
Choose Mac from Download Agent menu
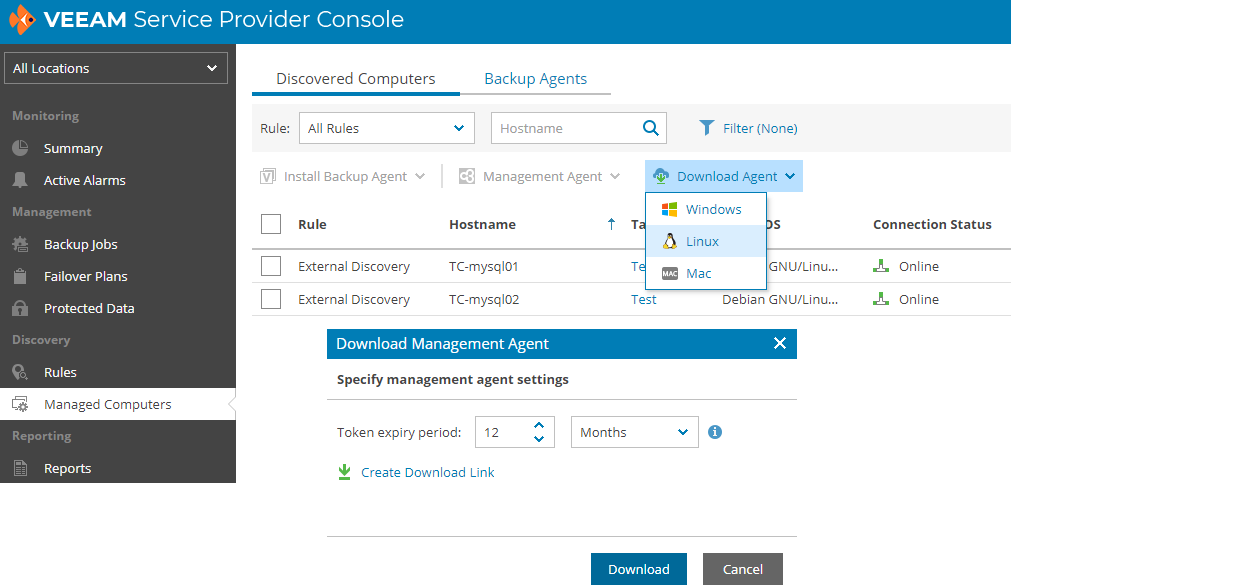[706, 273]
